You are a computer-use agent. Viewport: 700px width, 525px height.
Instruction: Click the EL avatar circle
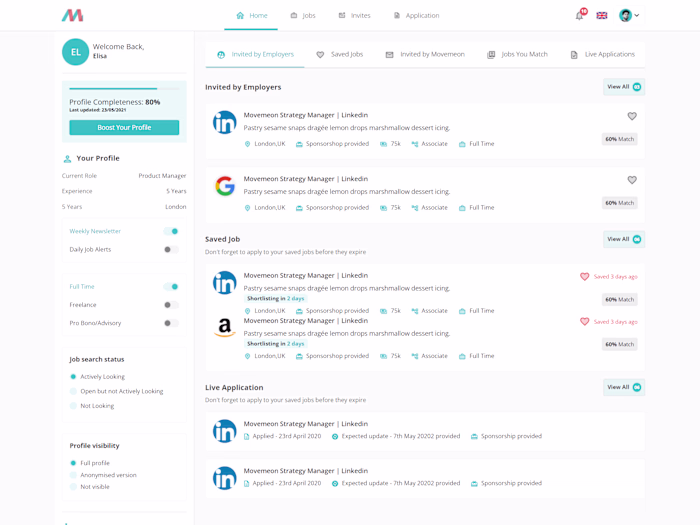(x=75, y=52)
